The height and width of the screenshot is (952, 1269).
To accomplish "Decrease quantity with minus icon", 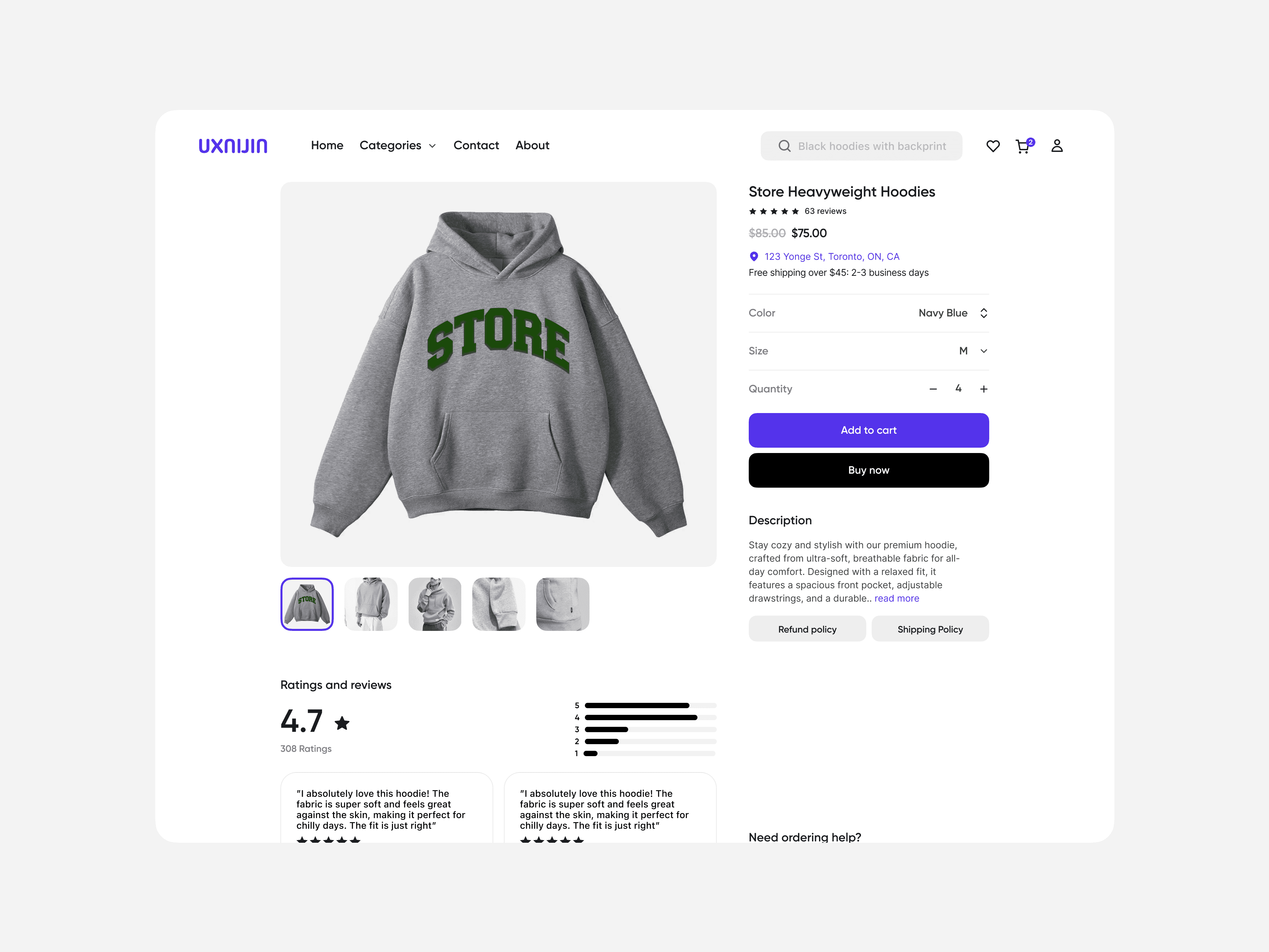I will (x=933, y=389).
